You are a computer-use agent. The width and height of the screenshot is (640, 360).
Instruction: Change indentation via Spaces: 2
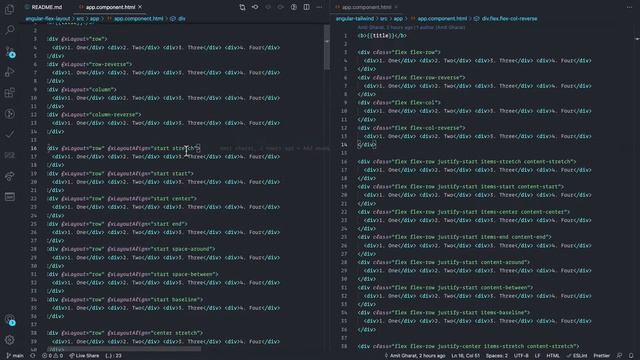(497, 356)
